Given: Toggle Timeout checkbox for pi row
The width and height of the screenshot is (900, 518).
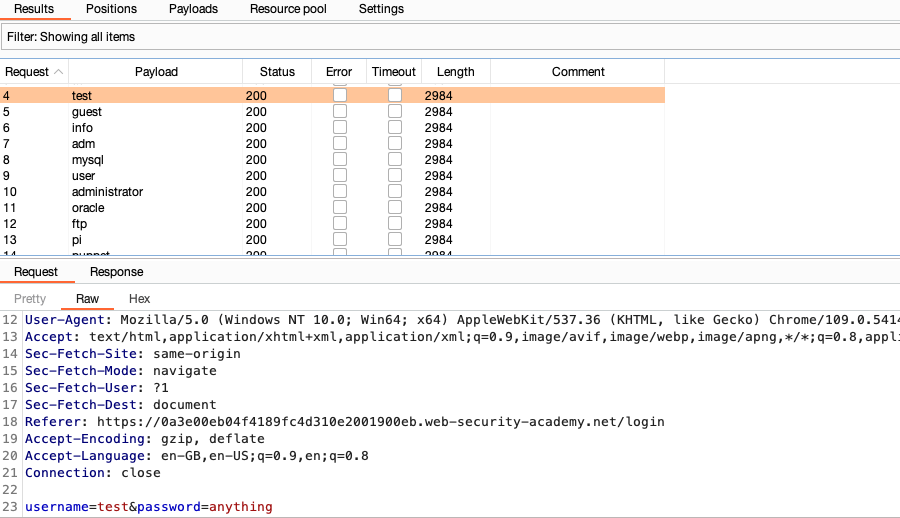Looking at the screenshot, I should coord(395,240).
